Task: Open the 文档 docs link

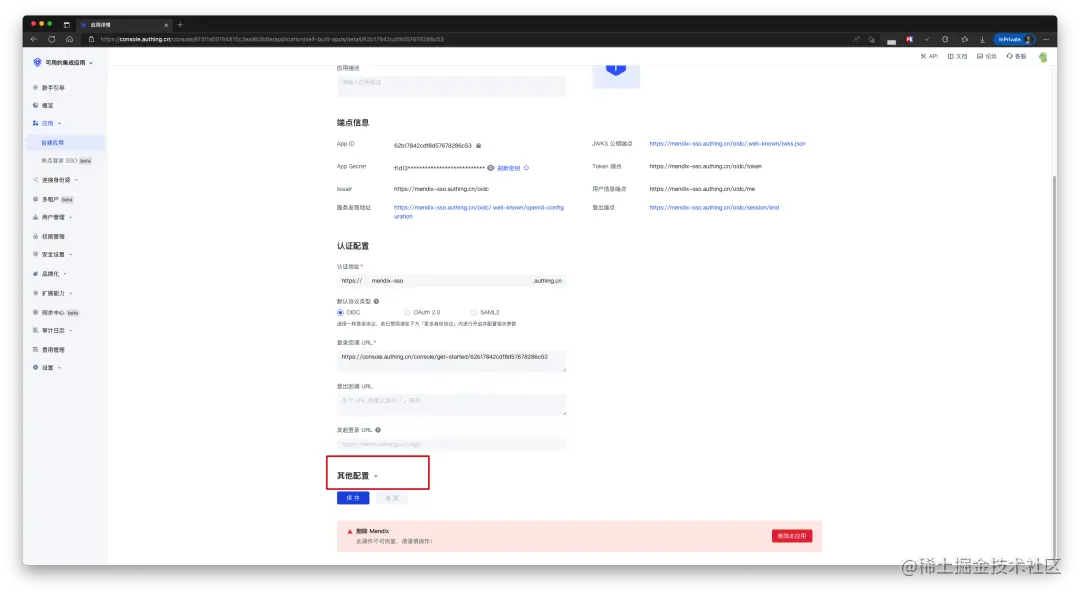Action: (x=957, y=56)
